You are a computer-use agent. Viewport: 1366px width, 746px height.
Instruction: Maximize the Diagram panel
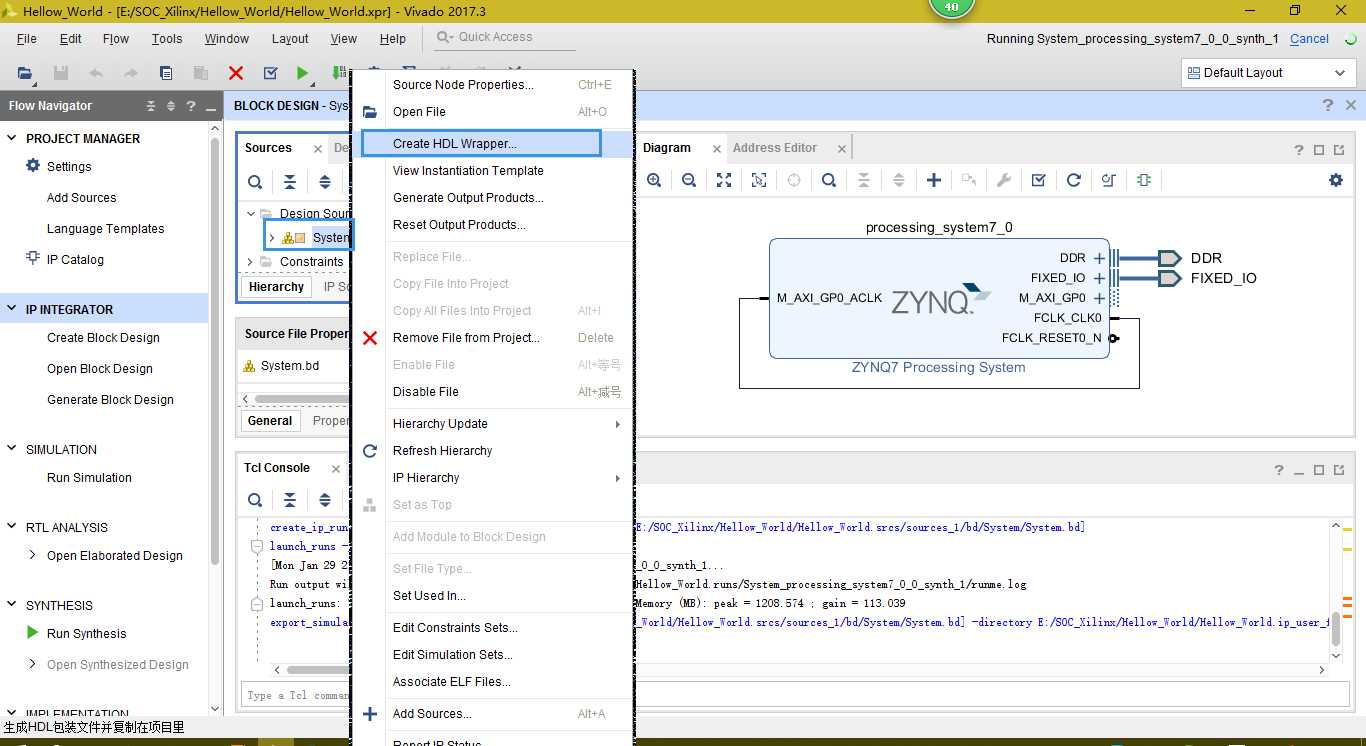pos(1319,149)
